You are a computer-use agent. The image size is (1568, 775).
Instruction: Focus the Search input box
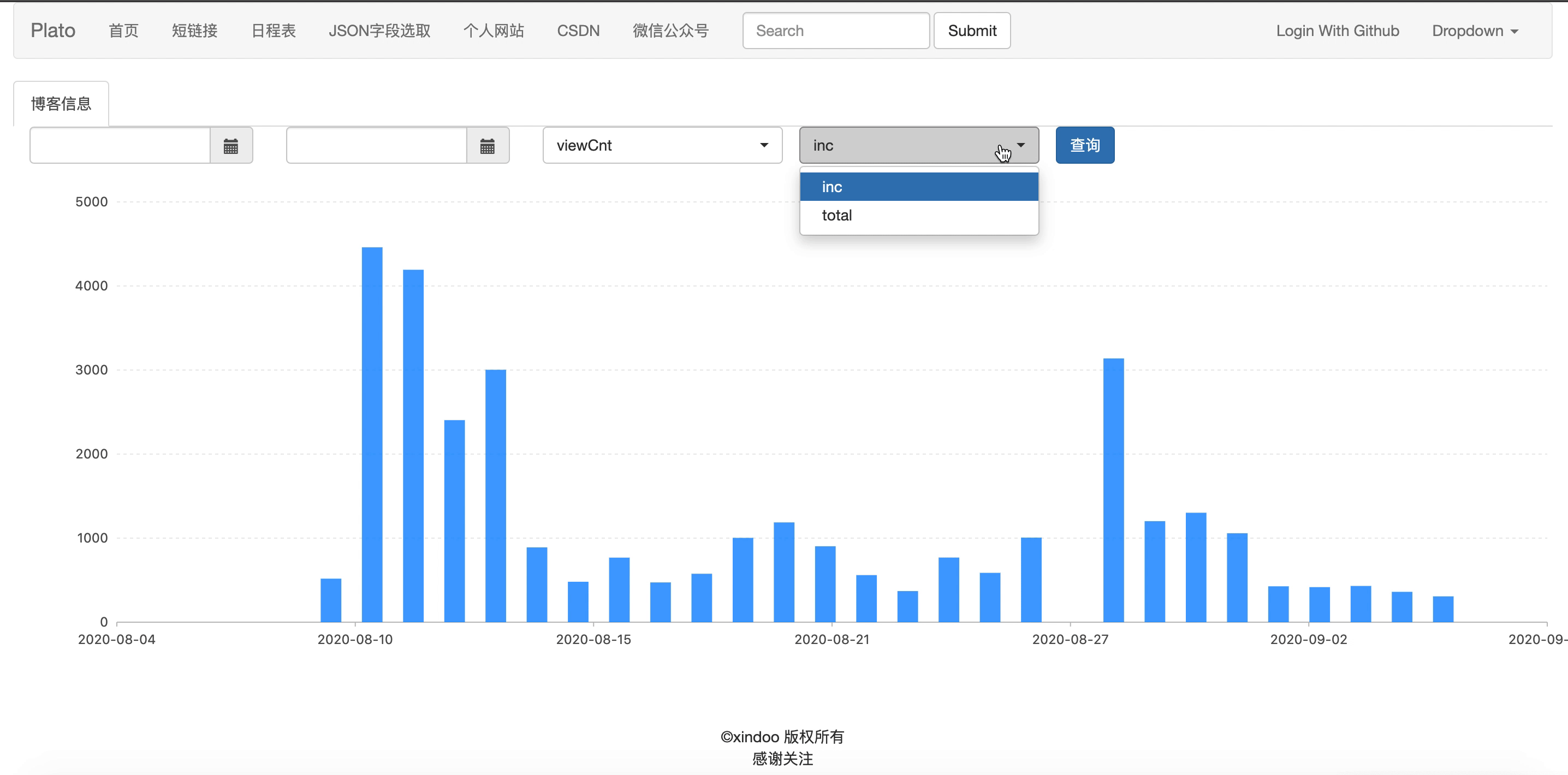tap(835, 31)
